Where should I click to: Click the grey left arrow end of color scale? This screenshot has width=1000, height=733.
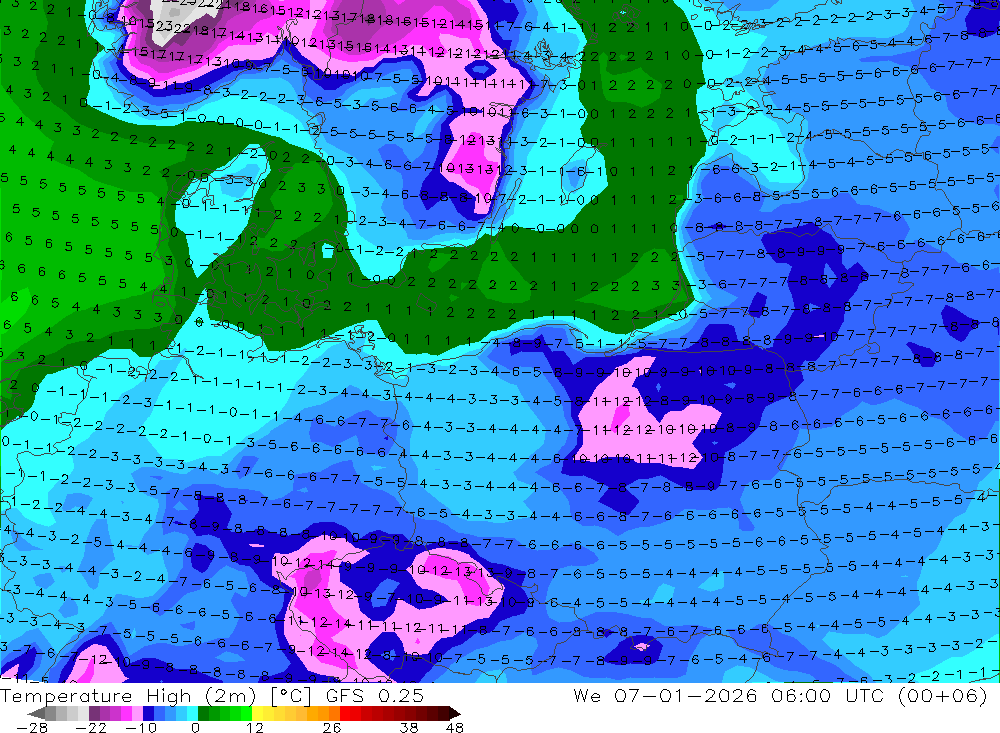(36, 713)
